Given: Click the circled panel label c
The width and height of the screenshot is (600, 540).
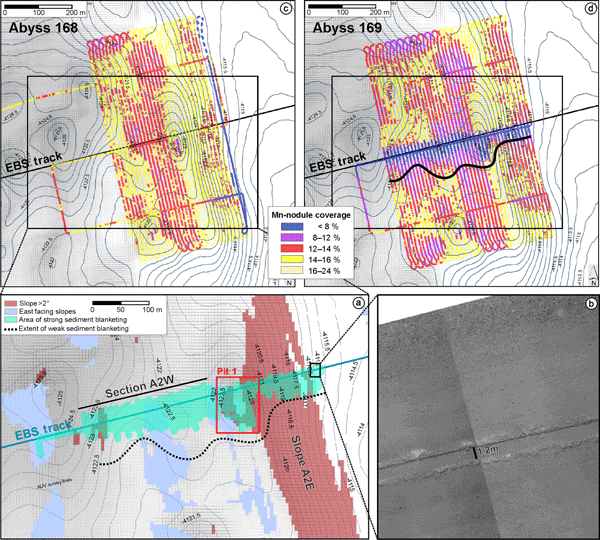Looking at the screenshot, I should pos(287,10).
